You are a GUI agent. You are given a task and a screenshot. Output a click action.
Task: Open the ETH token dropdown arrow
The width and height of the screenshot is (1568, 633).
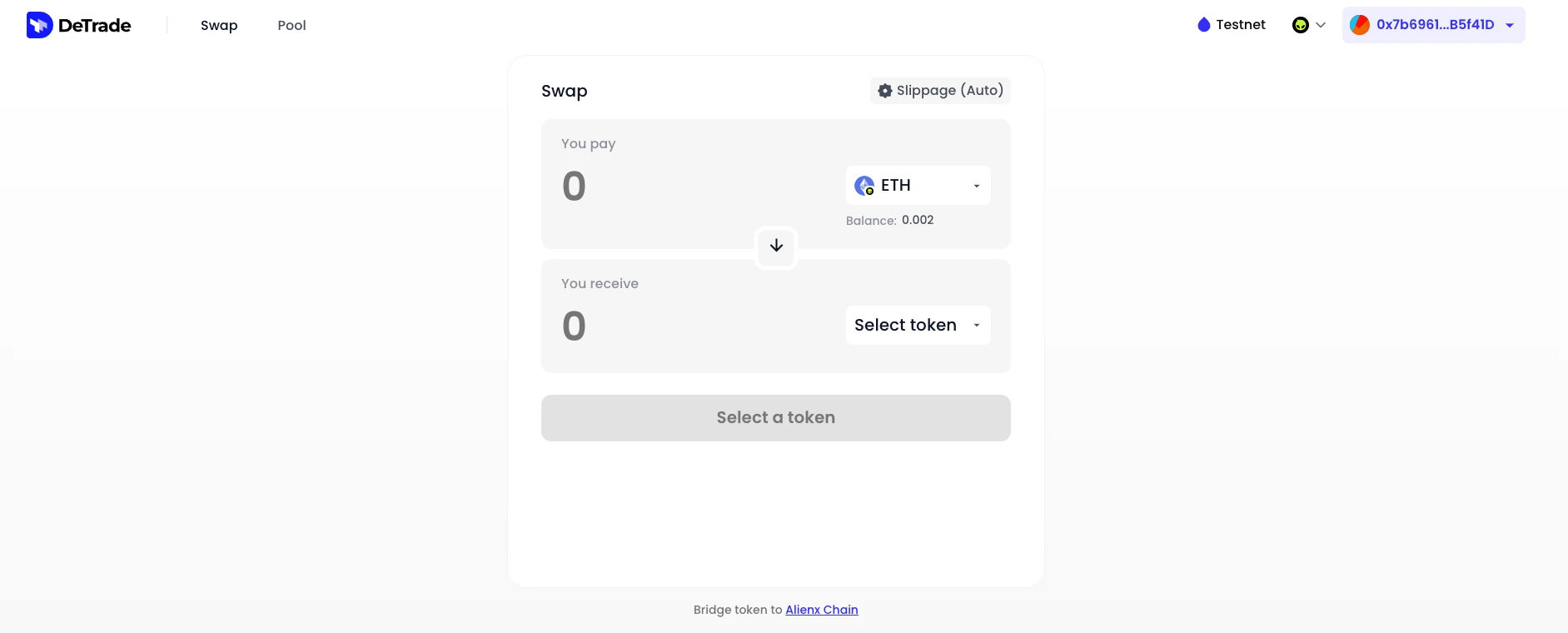click(x=977, y=186)
